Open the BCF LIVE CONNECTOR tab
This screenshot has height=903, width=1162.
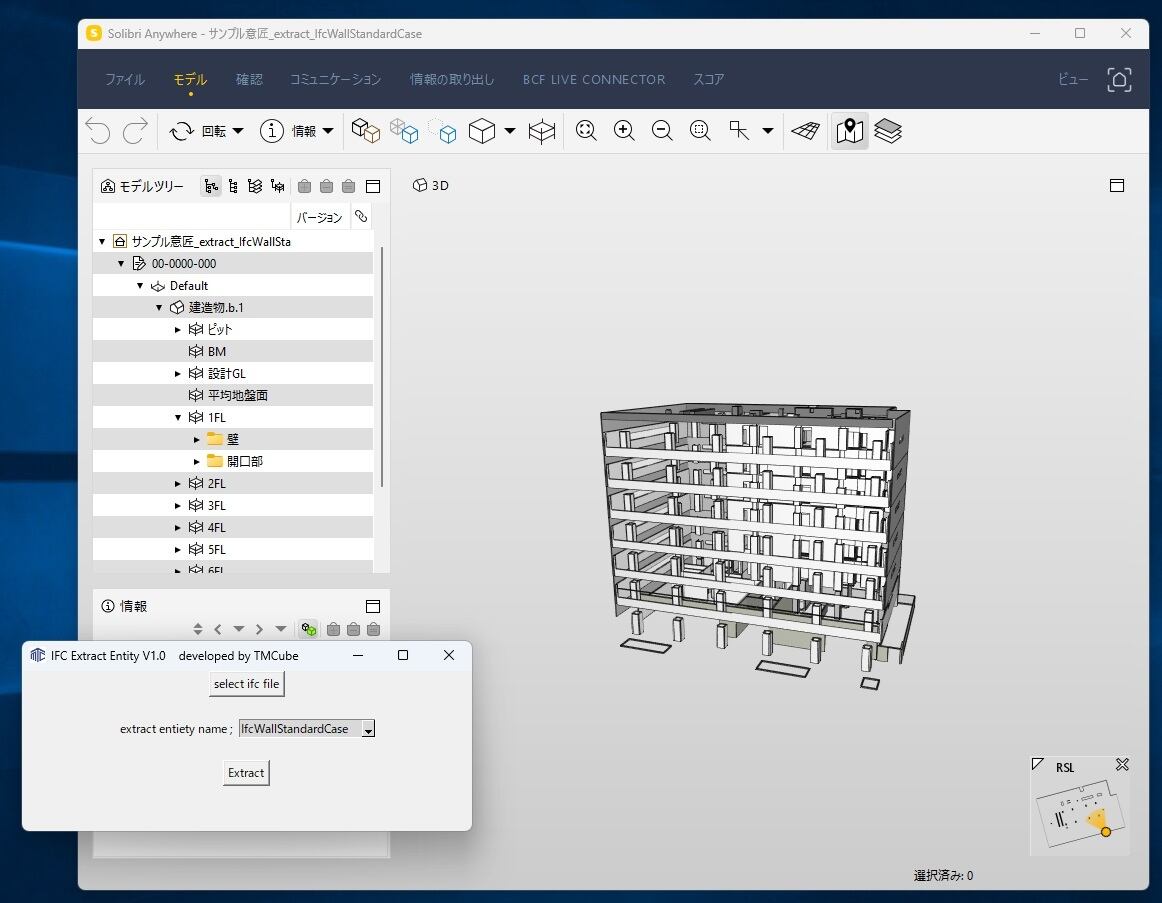(x=594, y=79)
